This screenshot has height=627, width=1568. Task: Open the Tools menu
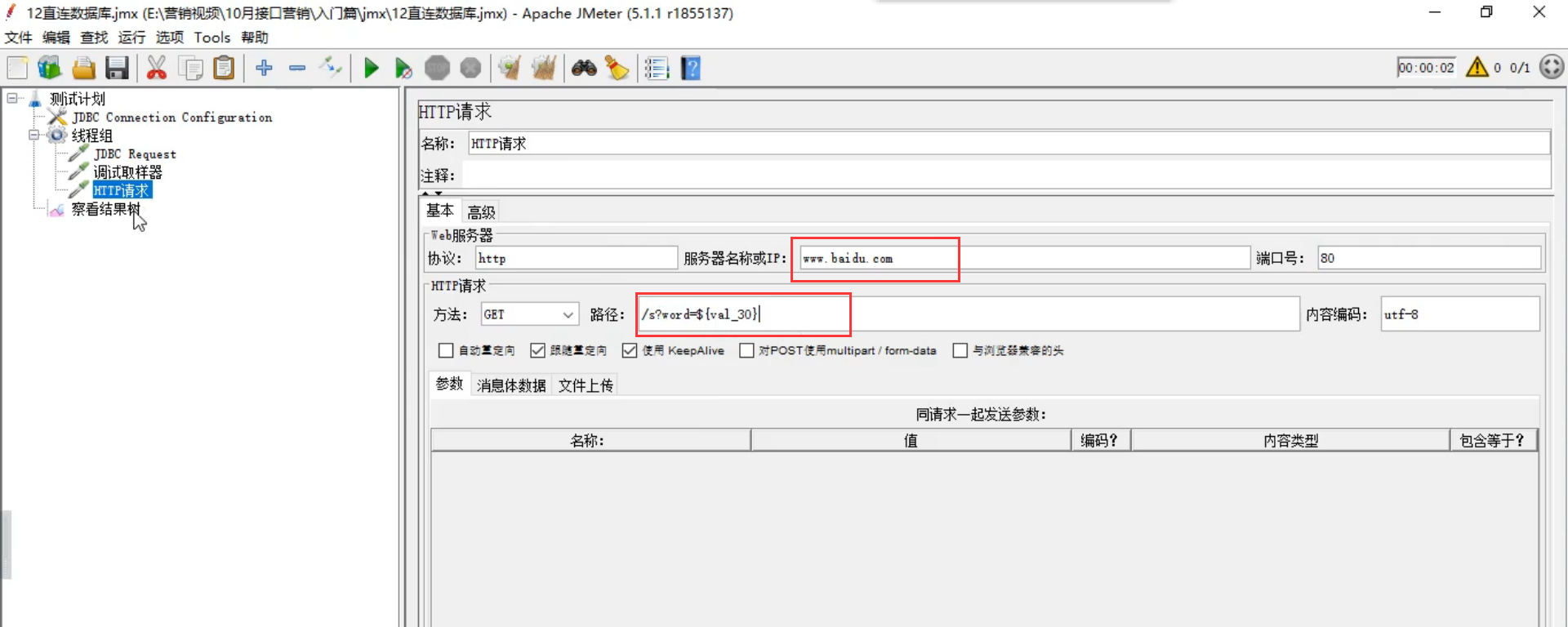(x=212, y=38)
